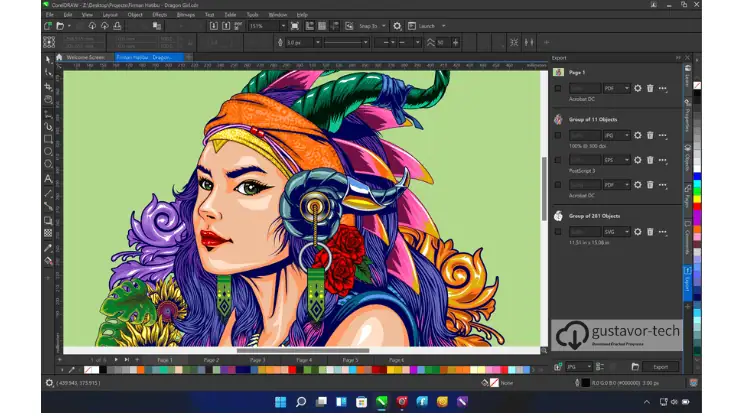Tick the Page 1 PDF checkbox
743x418 pixels.
click(x=558, y=88)
